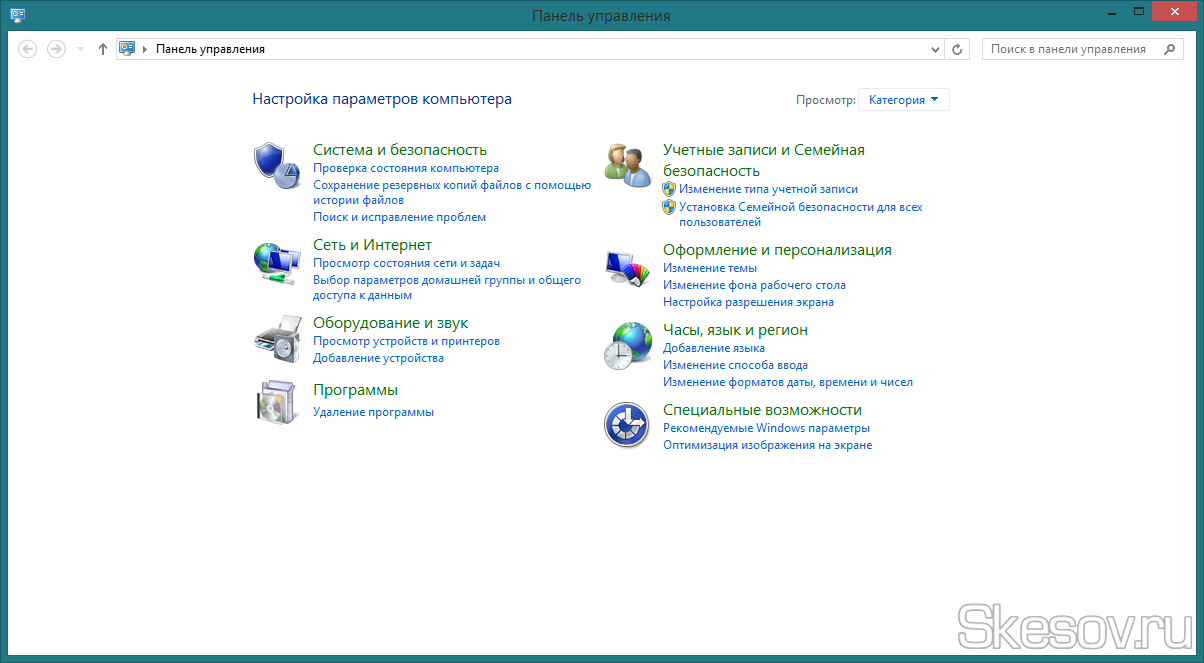This screenshot has height=663, width=1204.
Task: Open recent locations dropdown arrow
Action: click(80, 49)
